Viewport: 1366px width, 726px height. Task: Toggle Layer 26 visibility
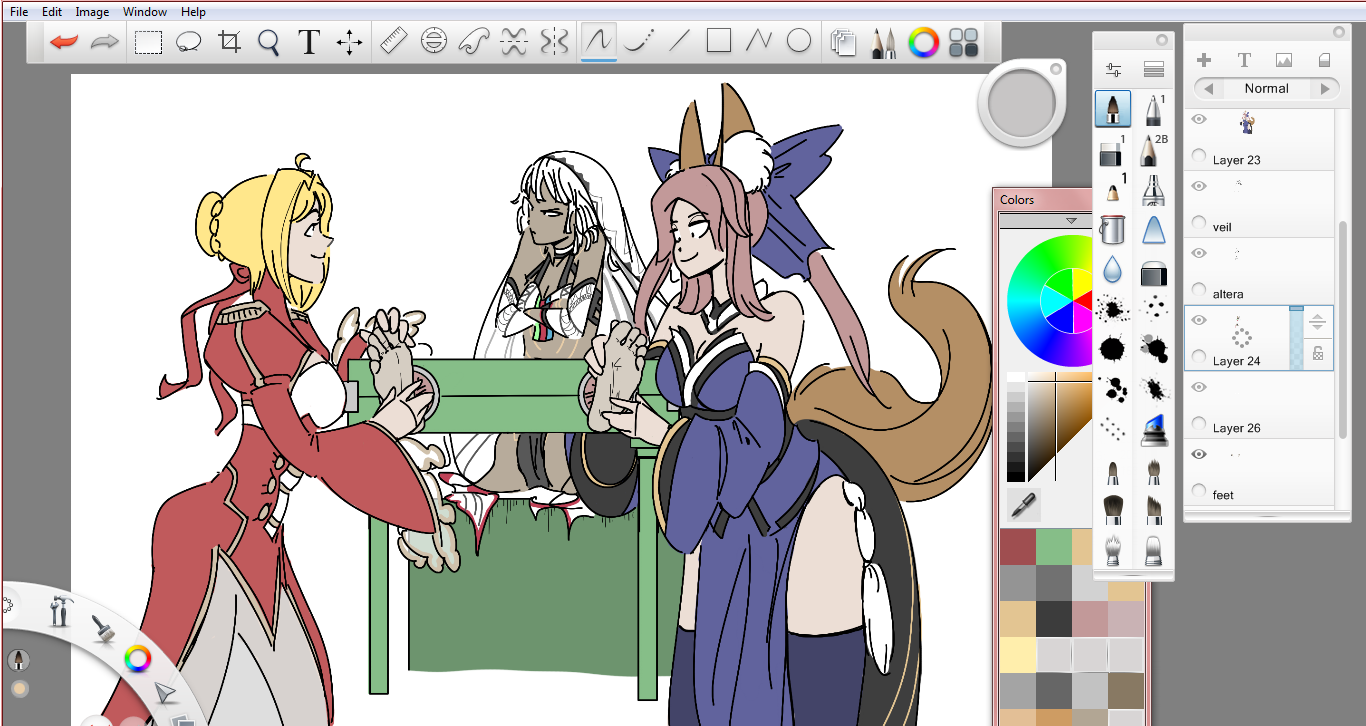coord(1199,387)
